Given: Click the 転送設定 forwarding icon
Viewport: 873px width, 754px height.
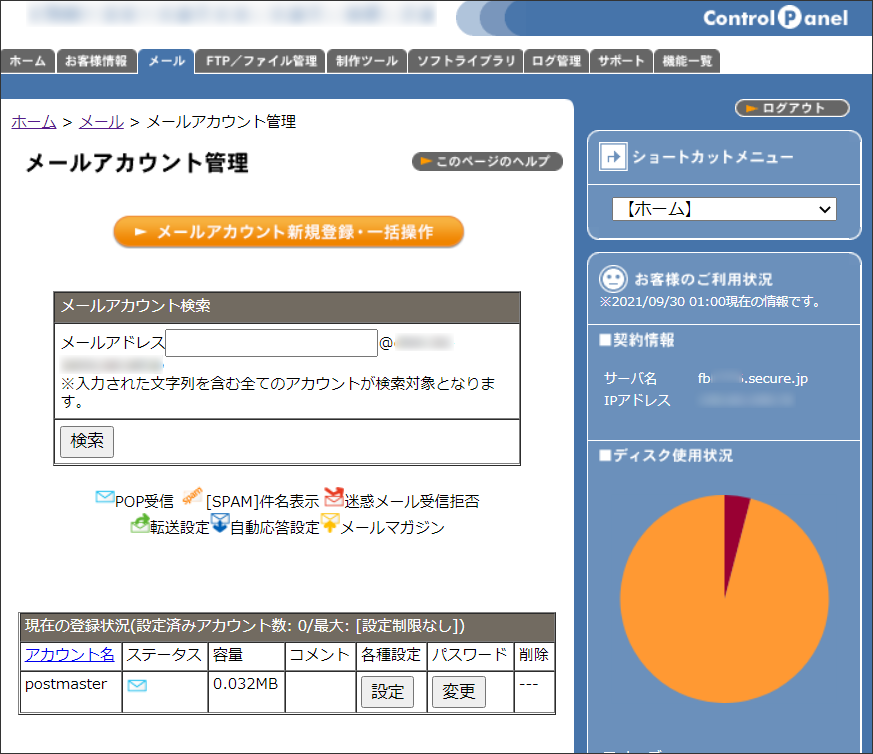Looking at the screenshot, I should (x=140, y=523).
